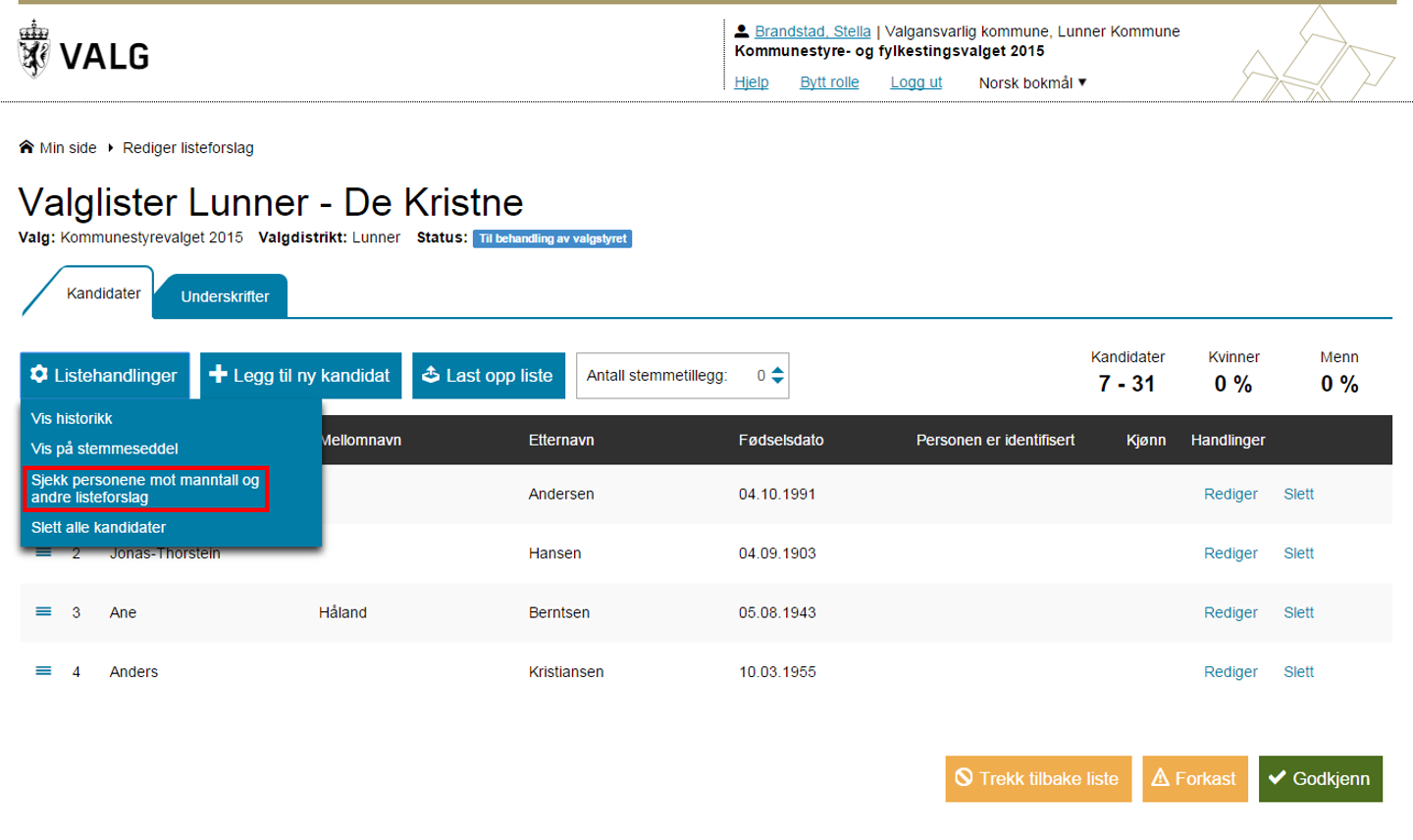Image resolution: width=1413 pixels, height=840 pixels.
Task: Click the VALG coat of arms logo
Action: (x=34, y=50)
